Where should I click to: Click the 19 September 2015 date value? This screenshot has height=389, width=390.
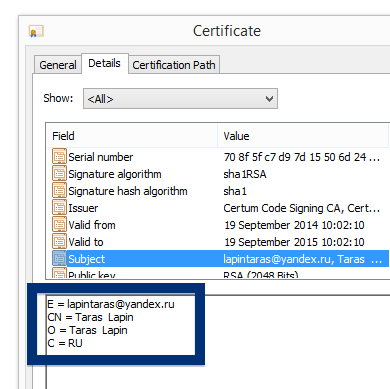click(294, 242)
